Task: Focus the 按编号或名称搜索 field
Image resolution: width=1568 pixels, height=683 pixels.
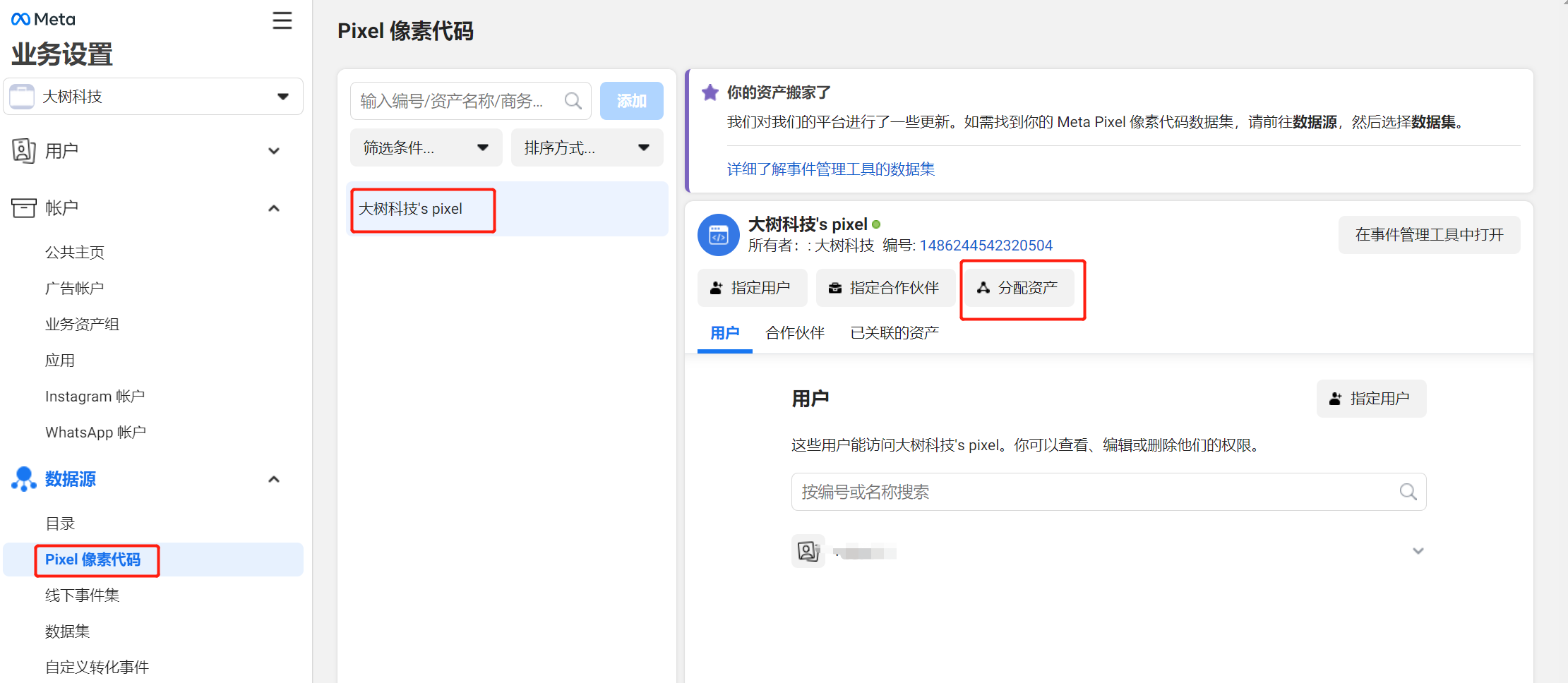Action: [x=1109, y=492]
